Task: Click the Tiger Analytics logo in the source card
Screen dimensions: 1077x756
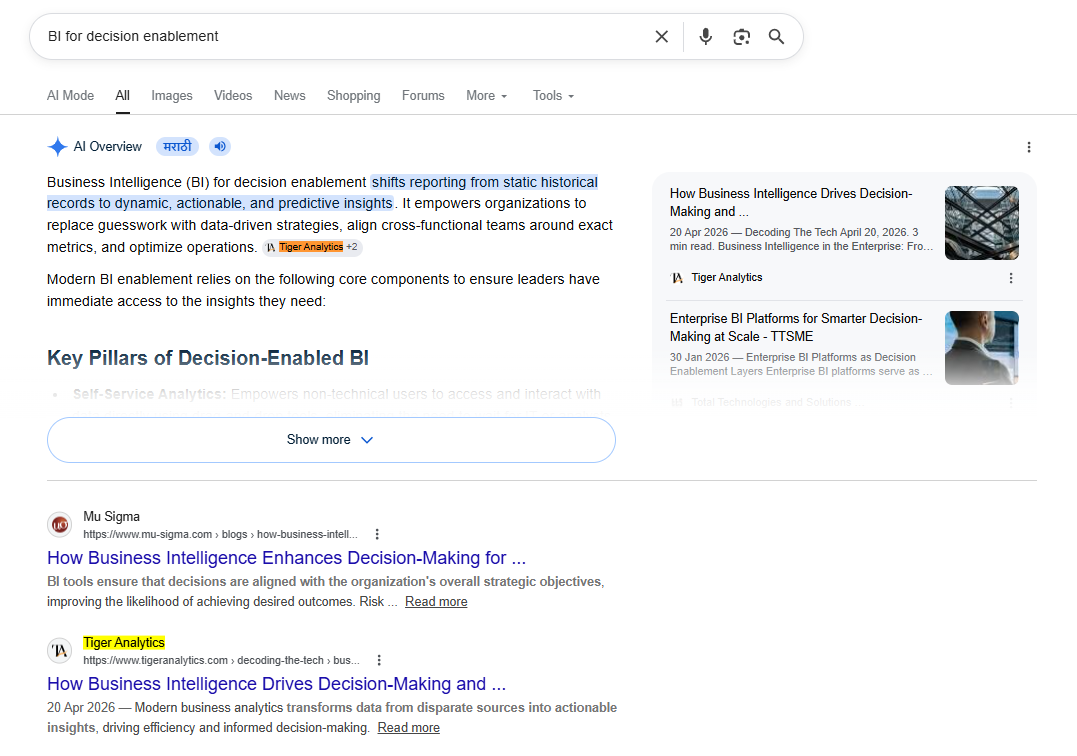Action: point(677,277)
